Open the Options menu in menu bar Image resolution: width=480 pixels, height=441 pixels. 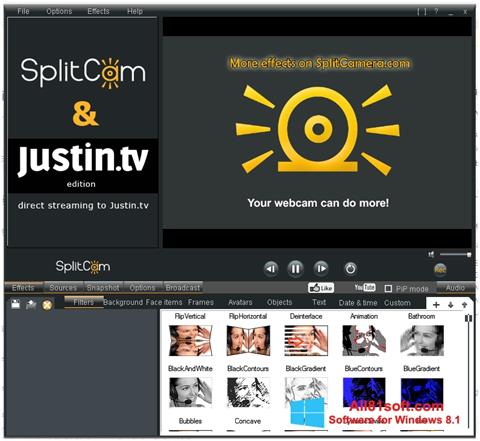59,11
